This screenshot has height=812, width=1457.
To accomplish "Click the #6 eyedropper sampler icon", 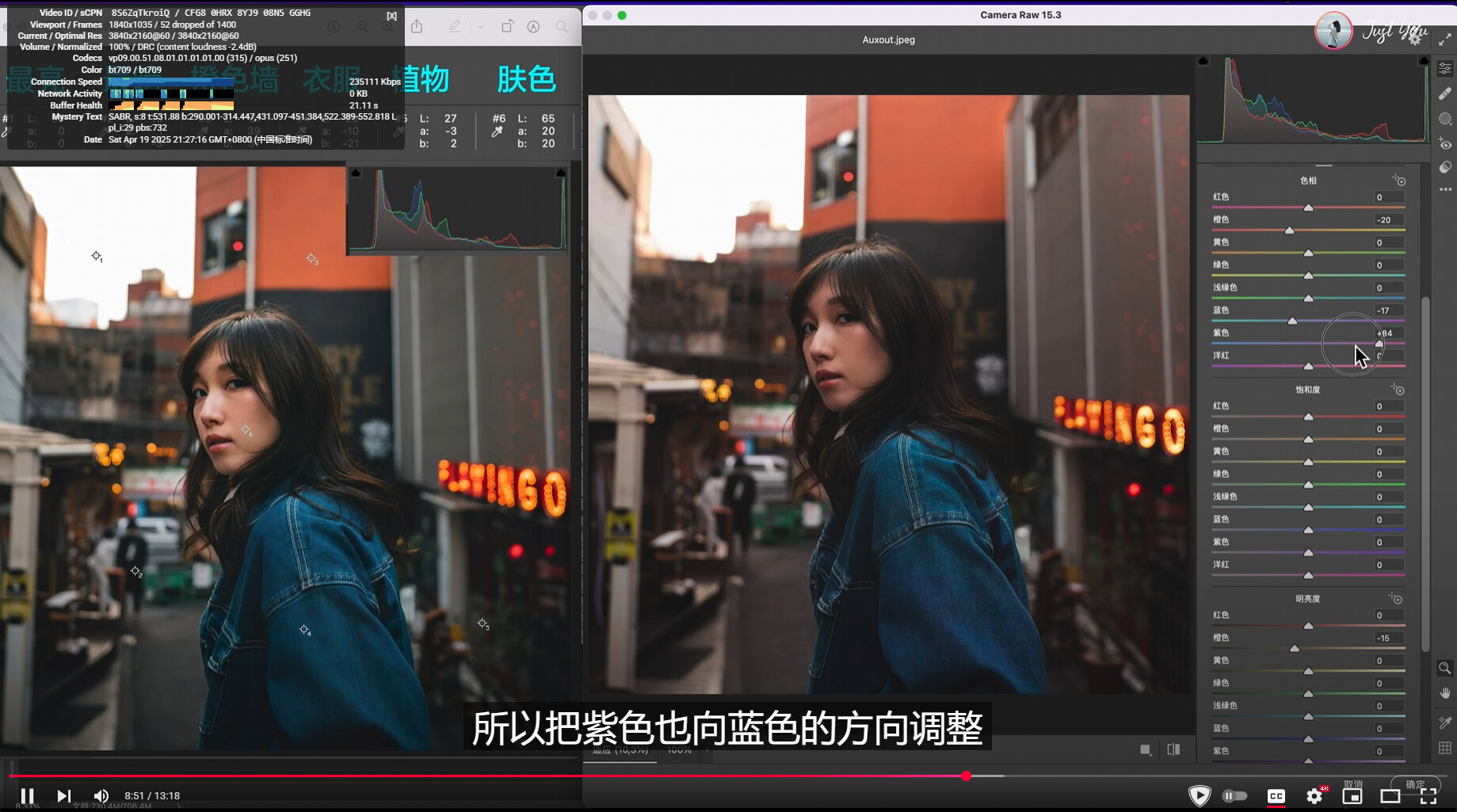I will pyautogui.click(x=497, y=132).
